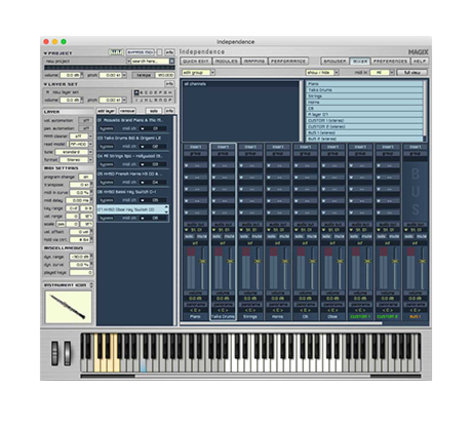The width and height of the screenshot is (472, 427).
Task: Select 'all channels' in the group list
Action: (241, 84)
